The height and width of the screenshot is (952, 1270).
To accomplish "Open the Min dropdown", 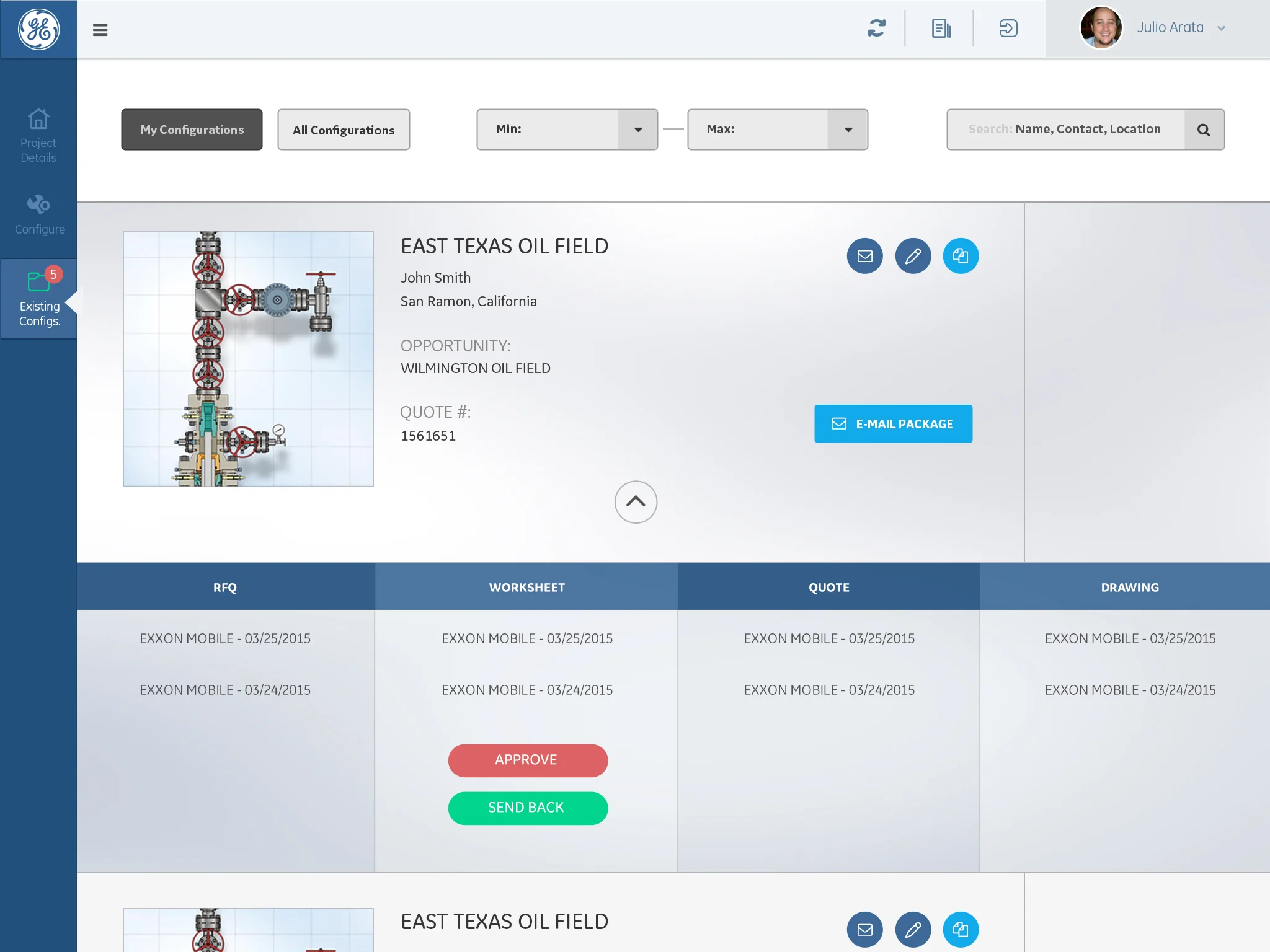I will (x=637, y=130).
